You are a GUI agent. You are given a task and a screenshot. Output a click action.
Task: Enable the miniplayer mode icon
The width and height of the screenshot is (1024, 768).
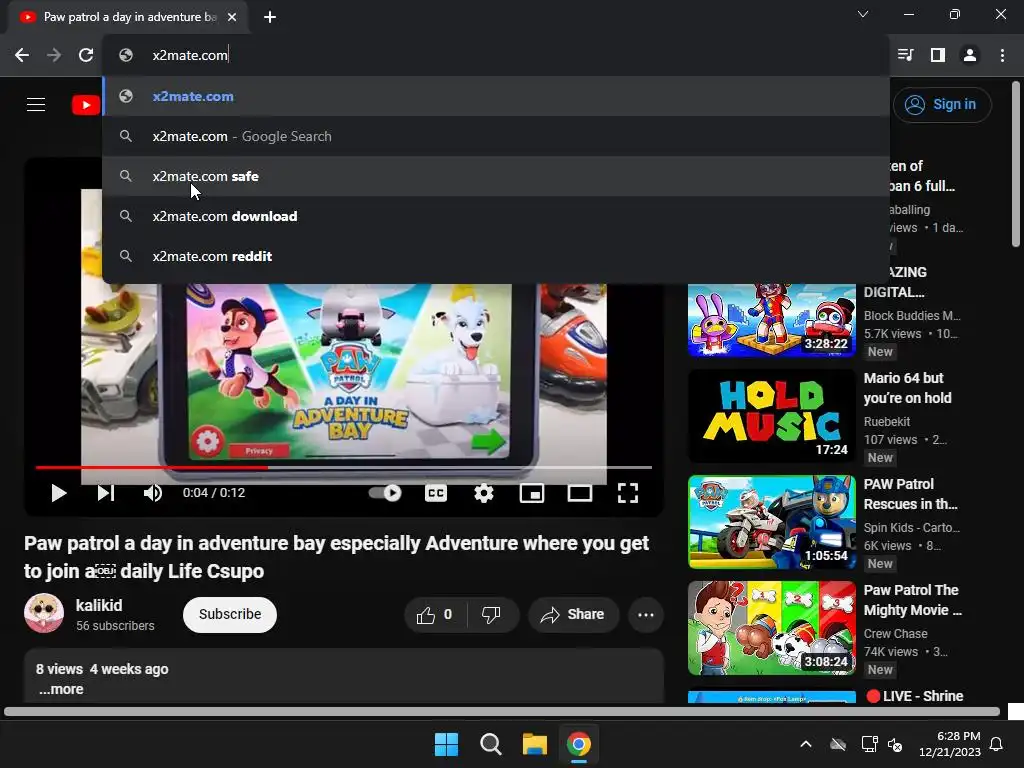(532, 493)
